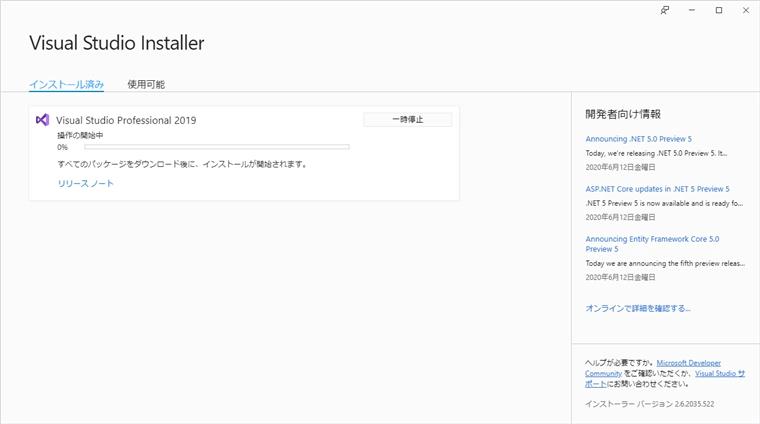Click the installer version 2.6.2035.522 text
This screenshot has height=424, width=760.
click(x=649, y=404)
